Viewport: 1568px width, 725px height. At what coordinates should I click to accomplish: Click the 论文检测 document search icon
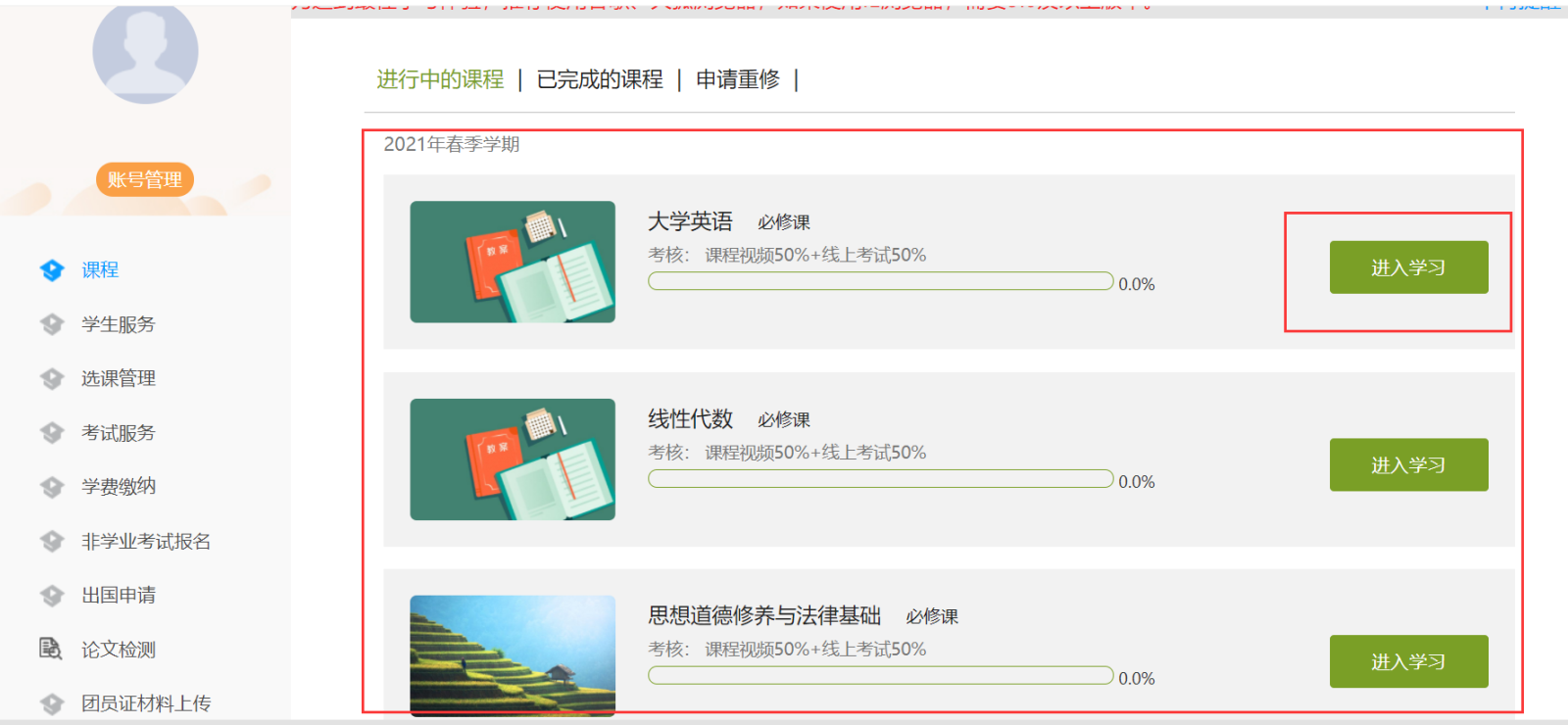pyautogui.click(x=50, y=649)
